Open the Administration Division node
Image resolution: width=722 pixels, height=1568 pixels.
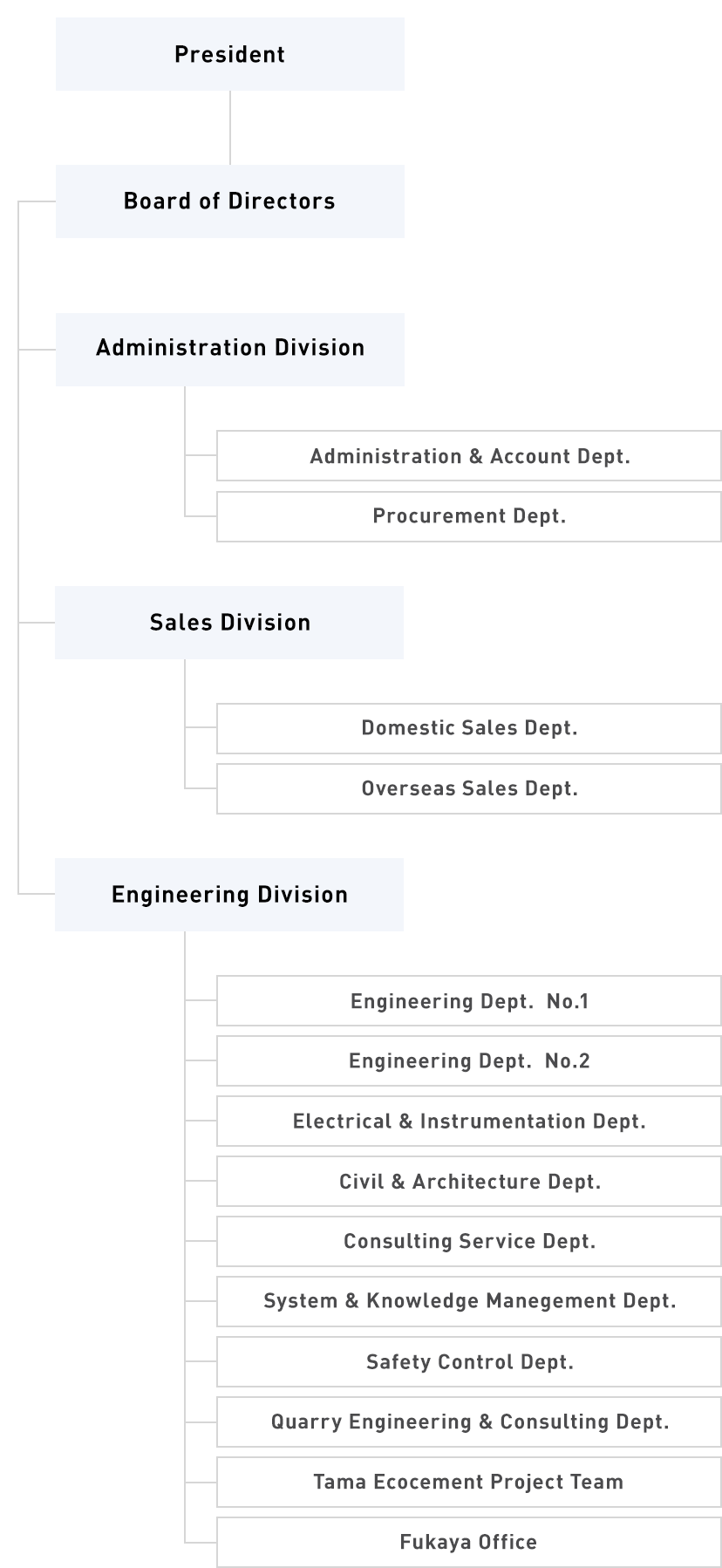(x=229, y=349)
